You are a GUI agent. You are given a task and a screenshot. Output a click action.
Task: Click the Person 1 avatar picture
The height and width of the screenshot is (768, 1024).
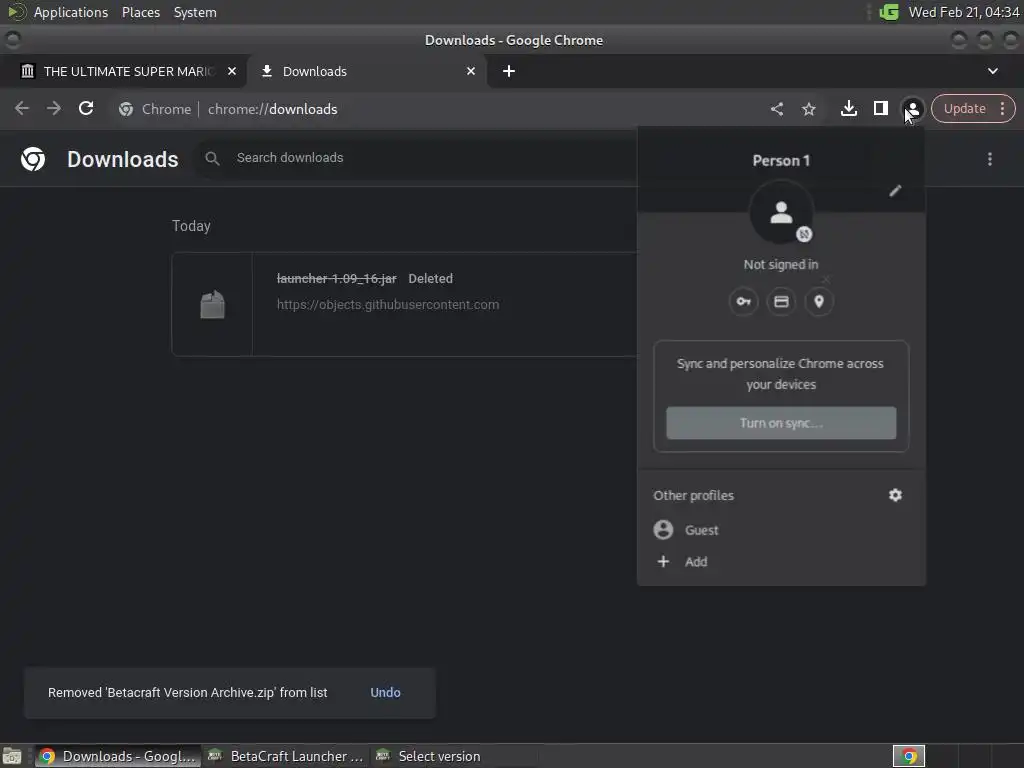coord(781,213)
